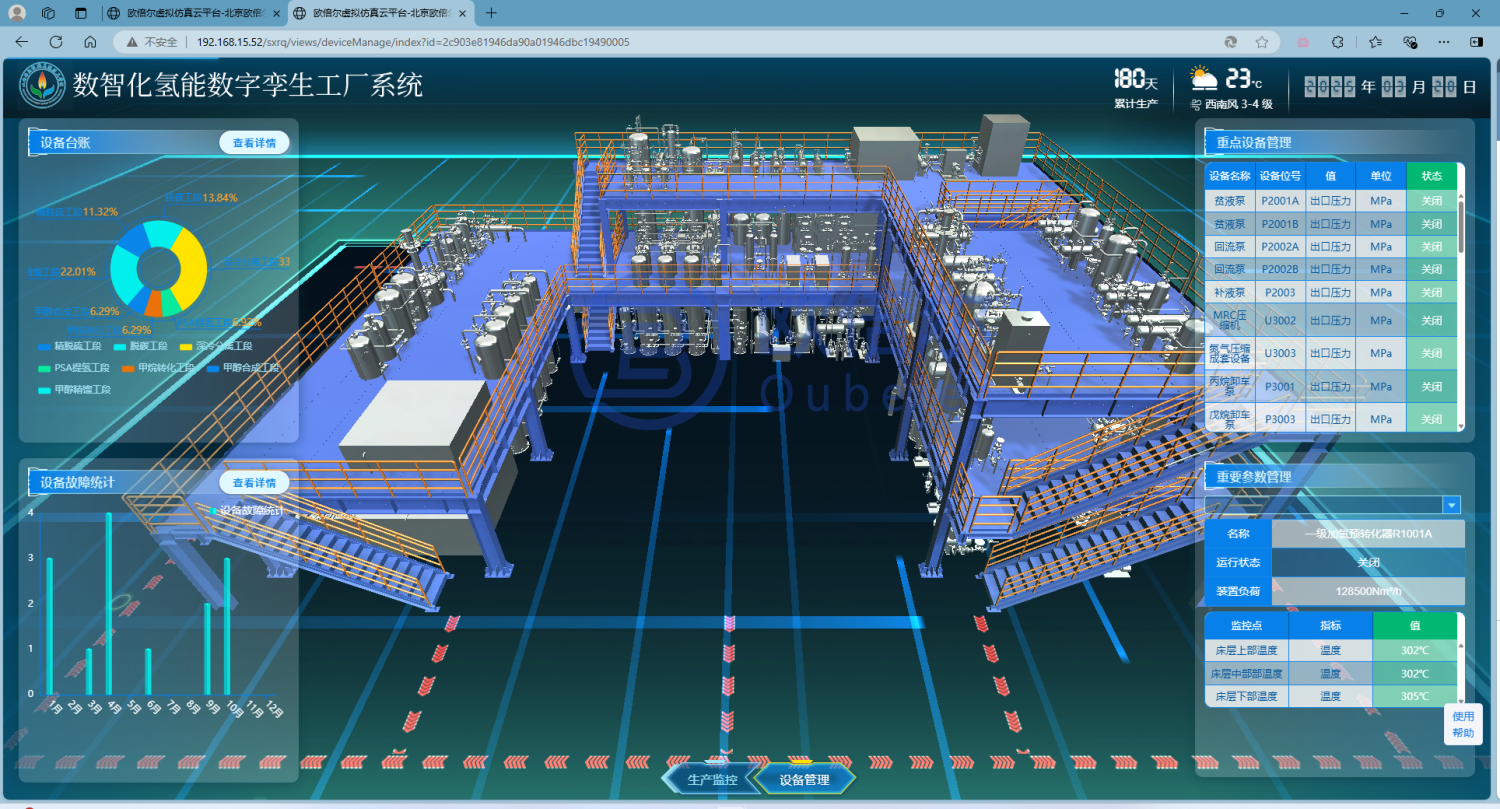Image resolution: width=1500 pixels, height=809 pixels.
Task: Reload the page with the refresh icon
Action: [56, 42]
